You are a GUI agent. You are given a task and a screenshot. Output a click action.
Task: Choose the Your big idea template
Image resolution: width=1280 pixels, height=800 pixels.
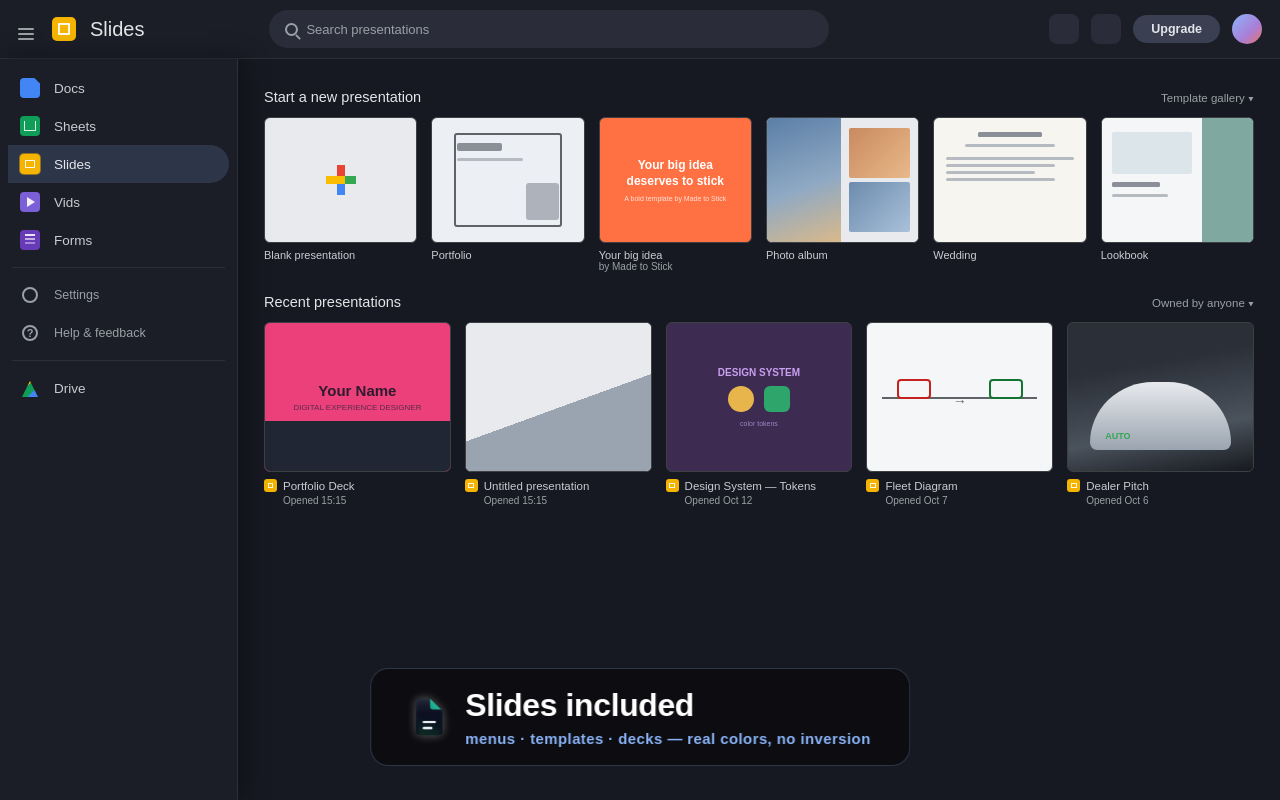675,180
